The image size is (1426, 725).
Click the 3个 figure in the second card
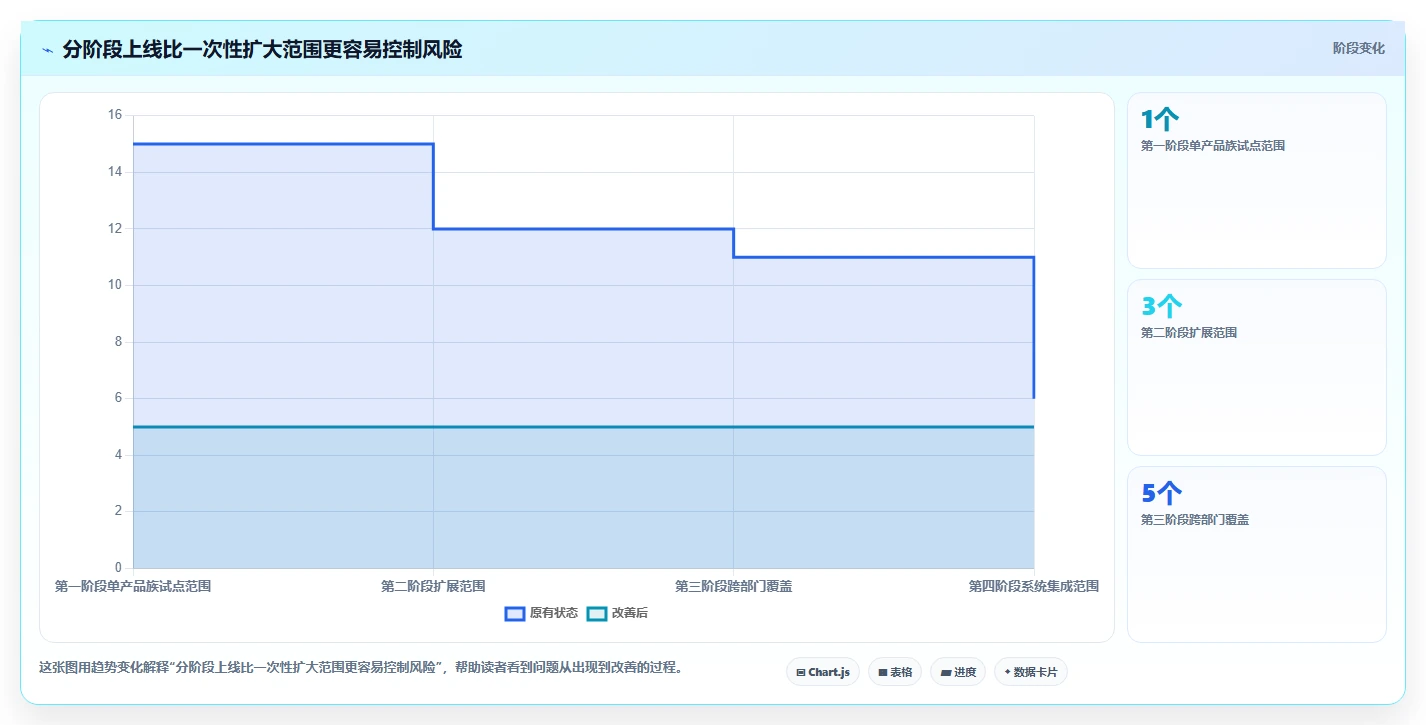[1162, 306]
